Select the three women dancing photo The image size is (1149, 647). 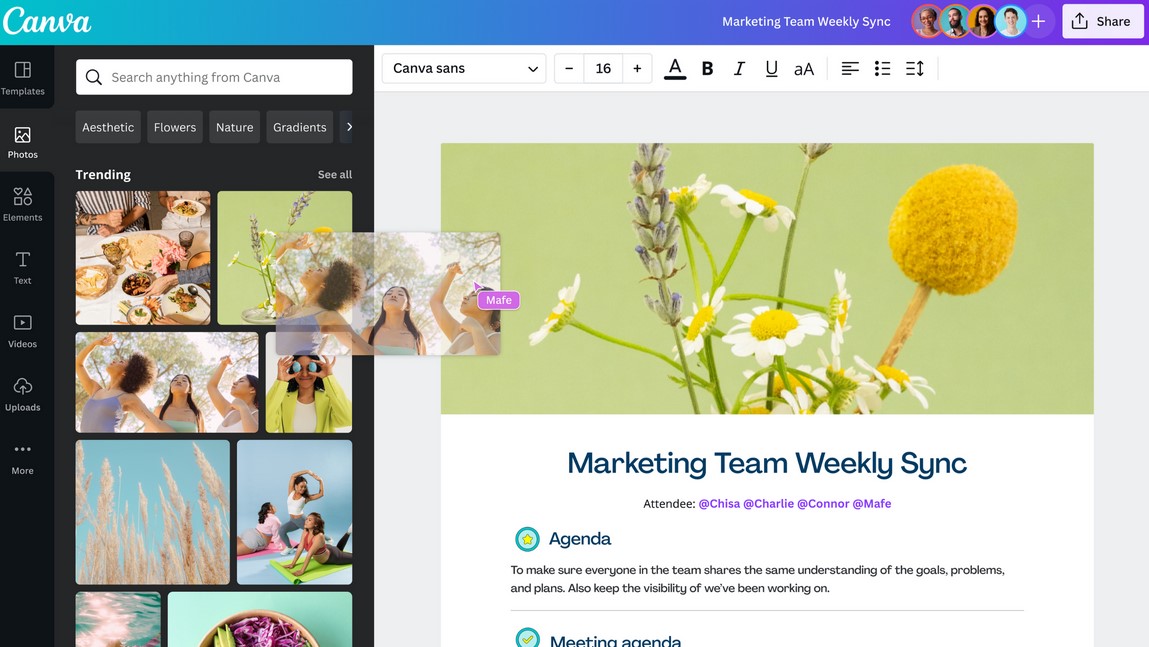click(x=167, y=382)
